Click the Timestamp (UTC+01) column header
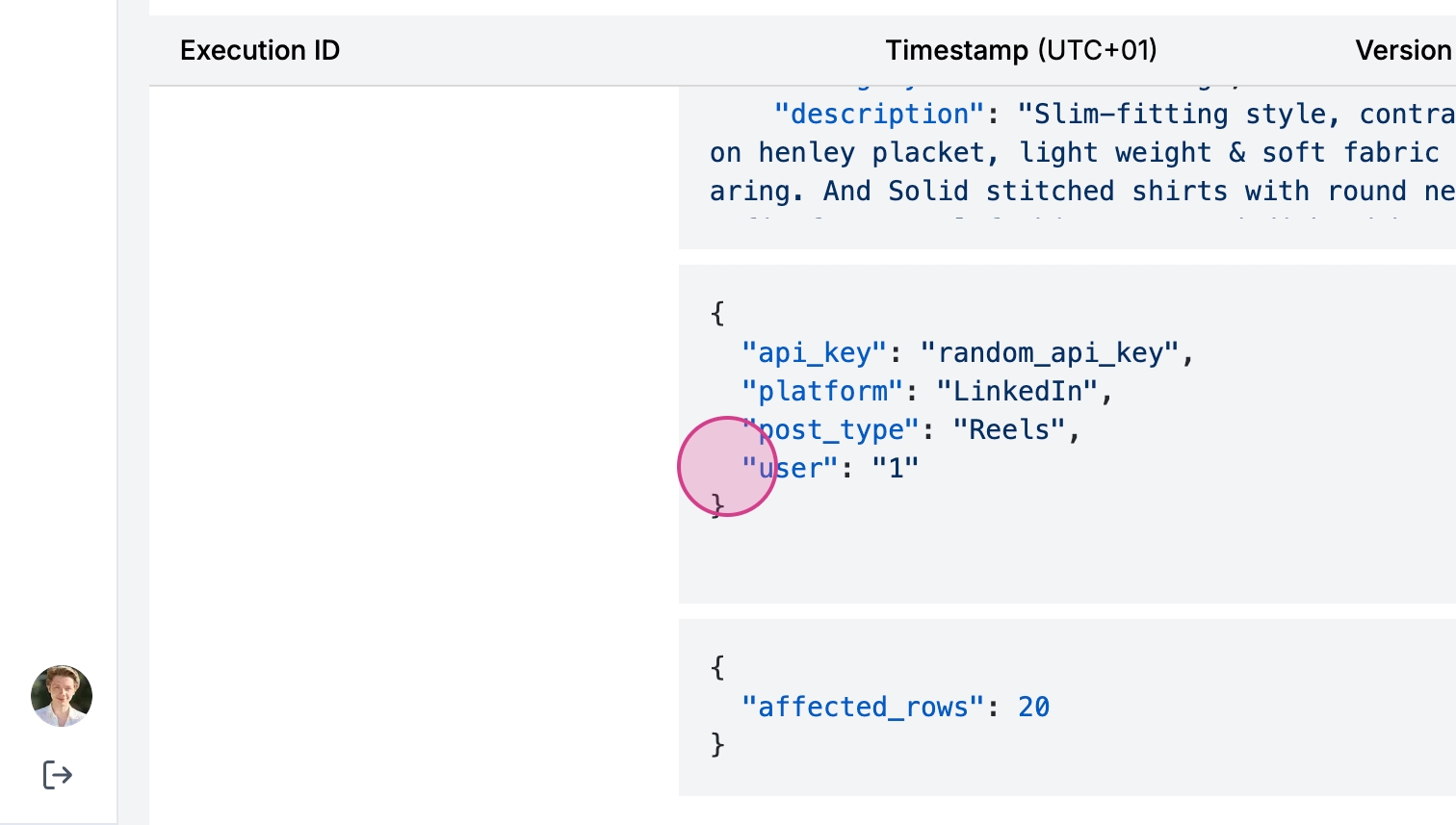The height and width of the screenshot is (825, 1456). point(1021,50)
